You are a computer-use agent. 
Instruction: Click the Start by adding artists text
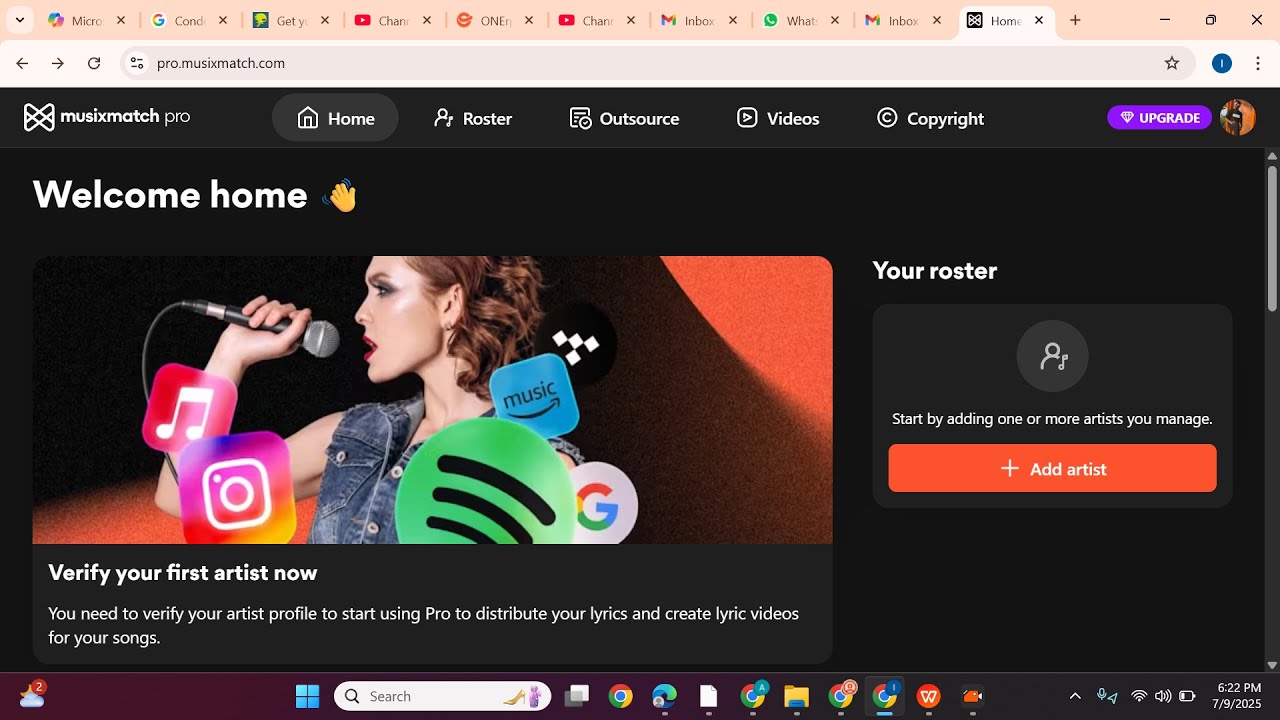coord(1052,419)
